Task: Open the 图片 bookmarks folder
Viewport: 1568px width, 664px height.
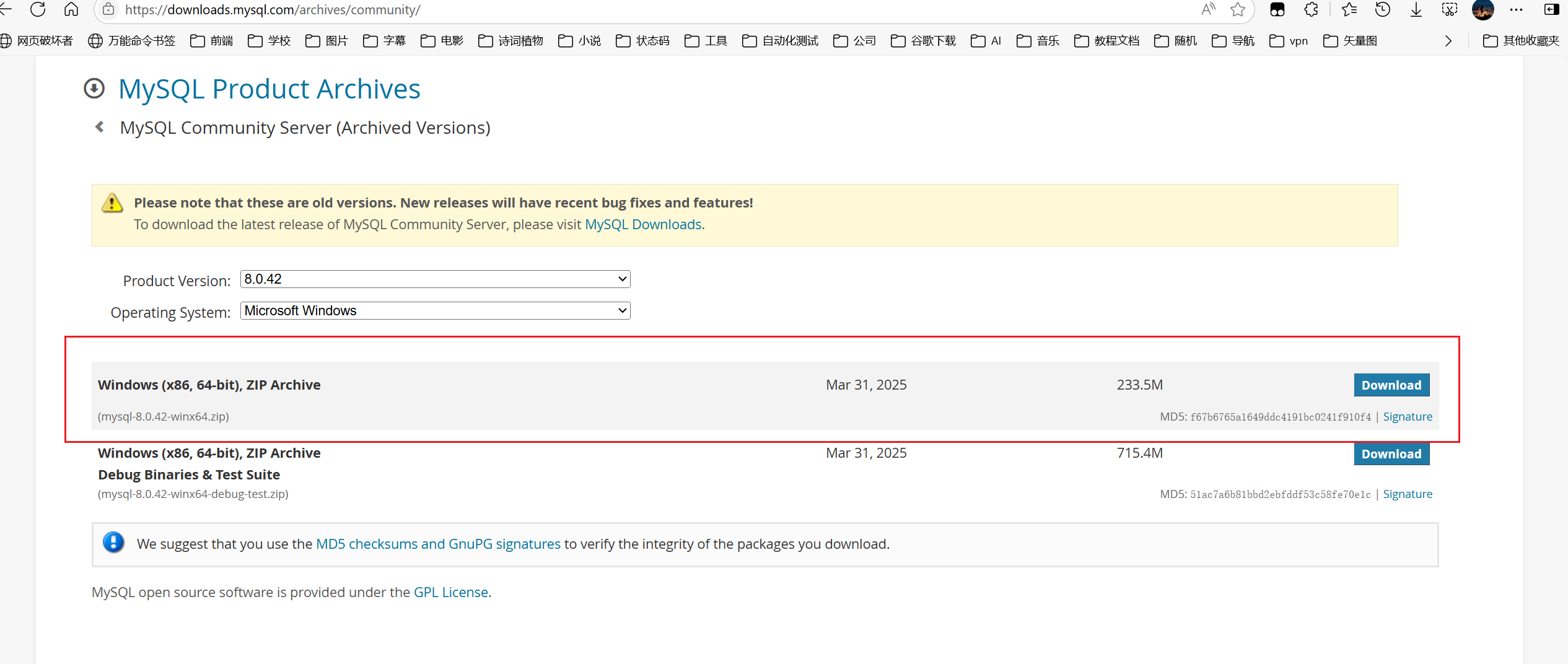Action: [327, 41]
